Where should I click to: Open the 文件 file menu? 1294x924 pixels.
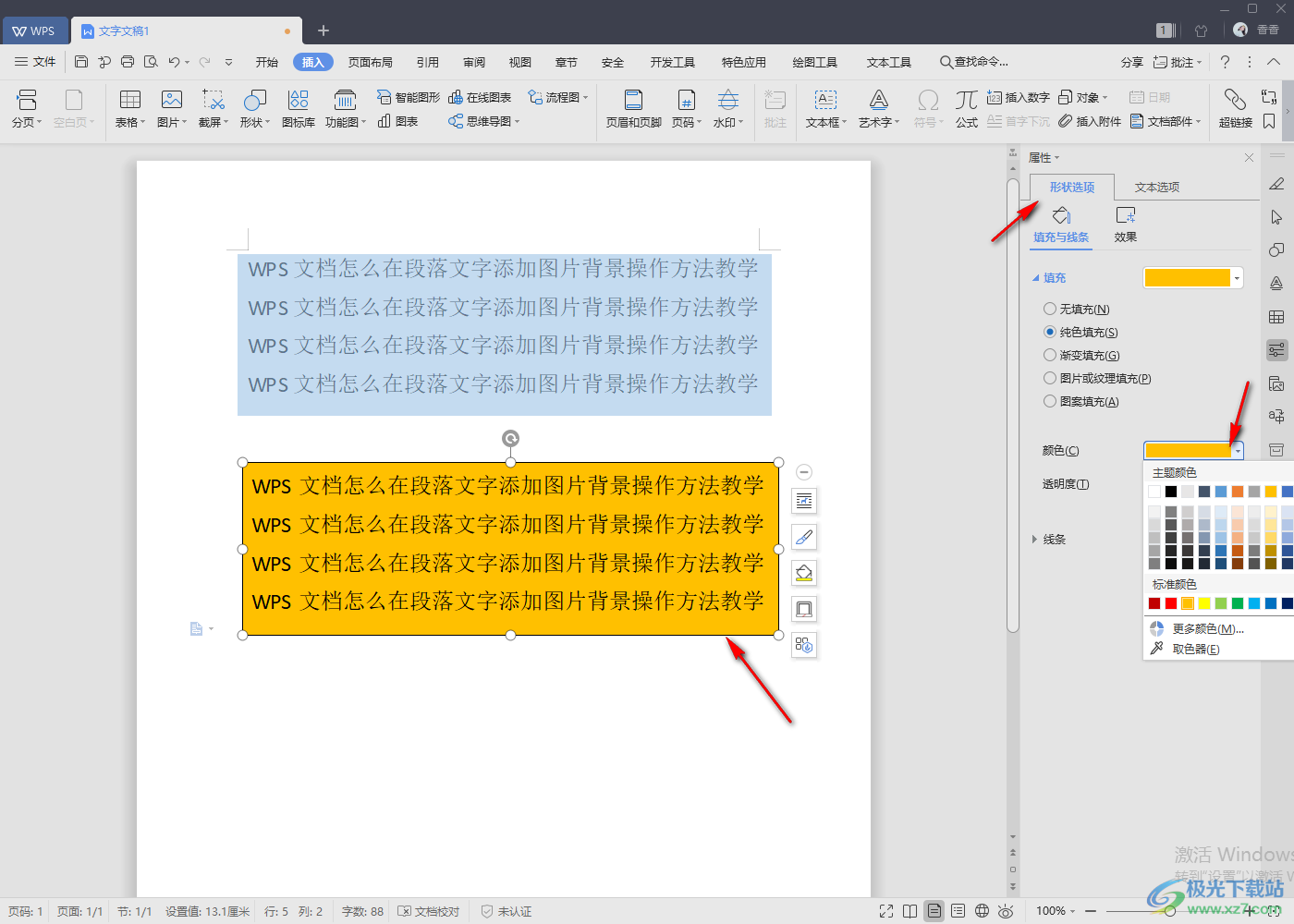(x=35, y=62)
